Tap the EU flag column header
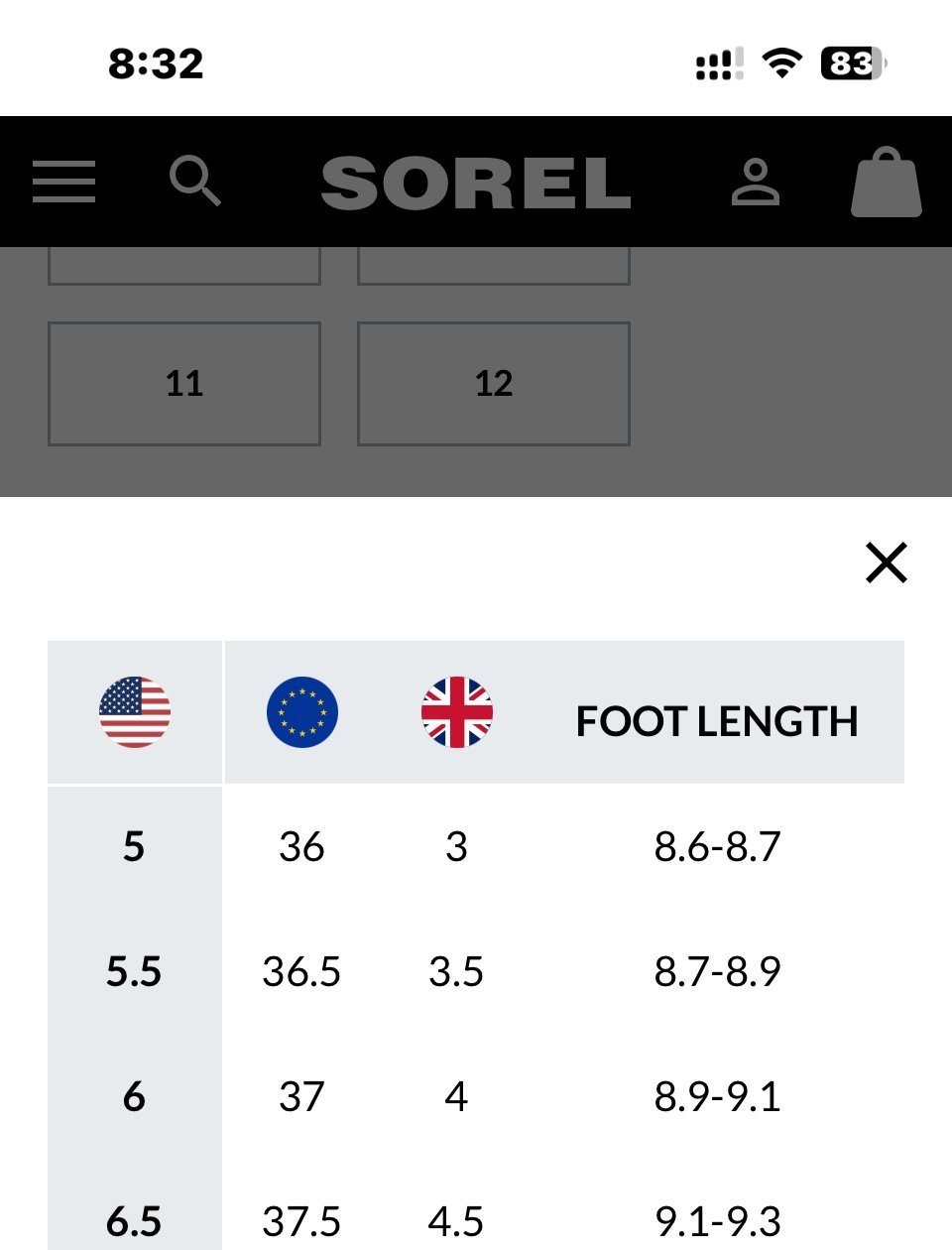This screenshot has width=952, height=1250. 302,712
